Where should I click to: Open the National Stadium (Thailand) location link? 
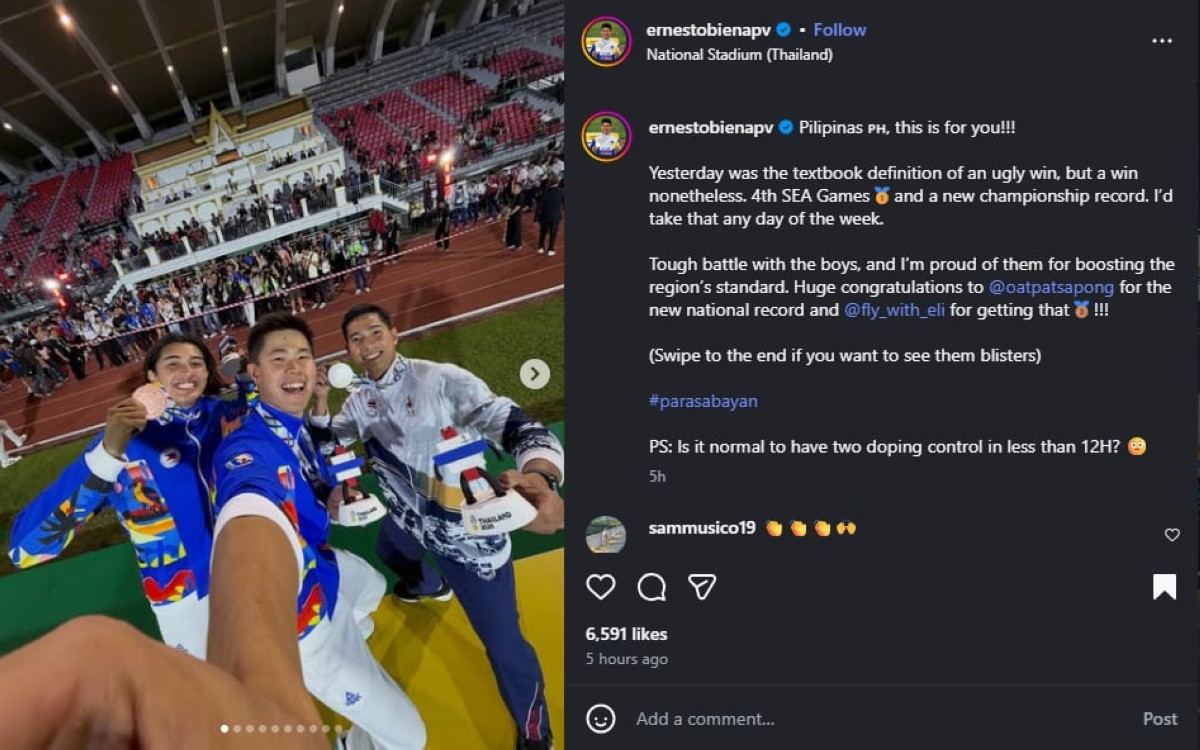tap(739, 55)
